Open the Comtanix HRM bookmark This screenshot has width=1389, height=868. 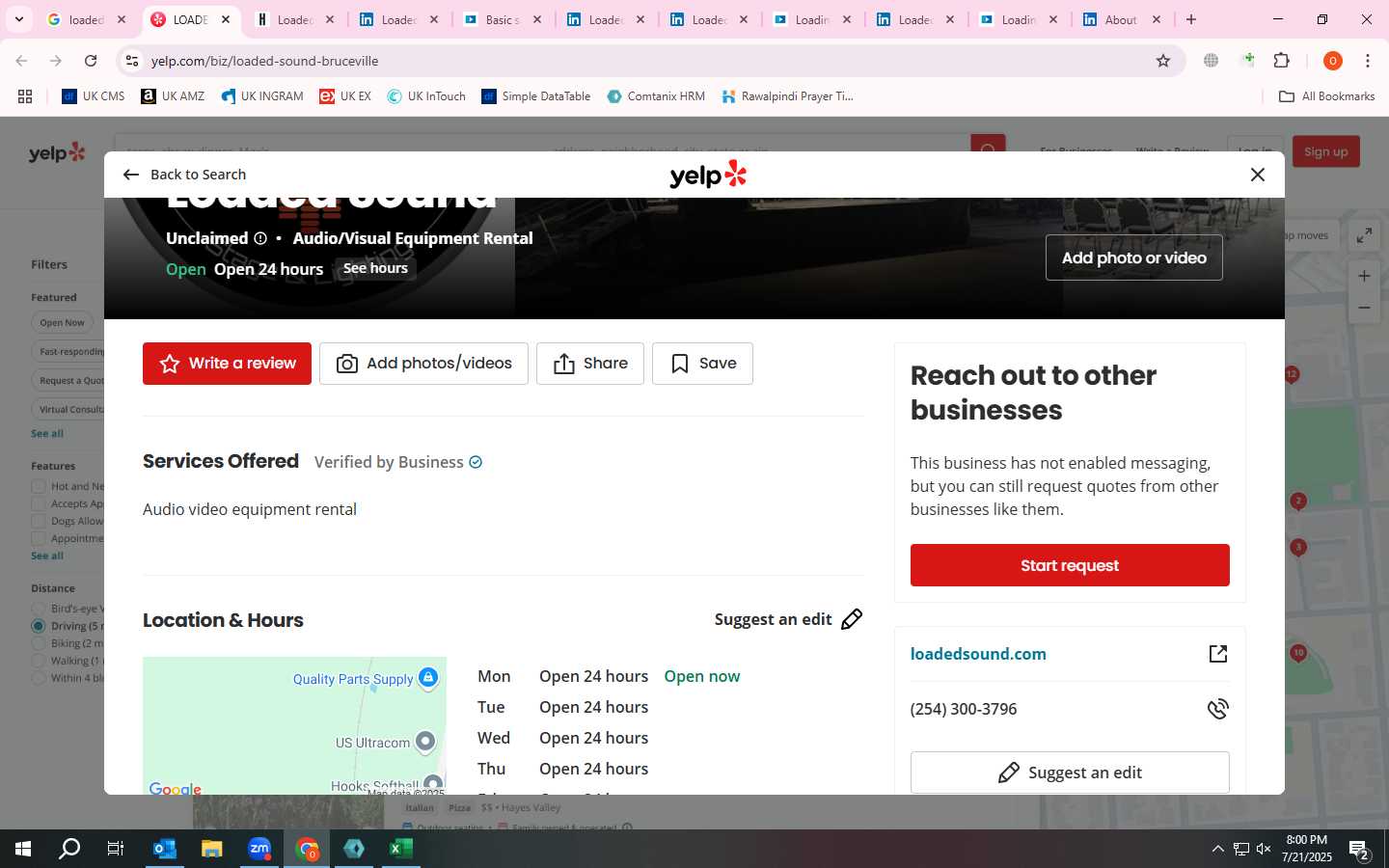click(x=656, y=96)
